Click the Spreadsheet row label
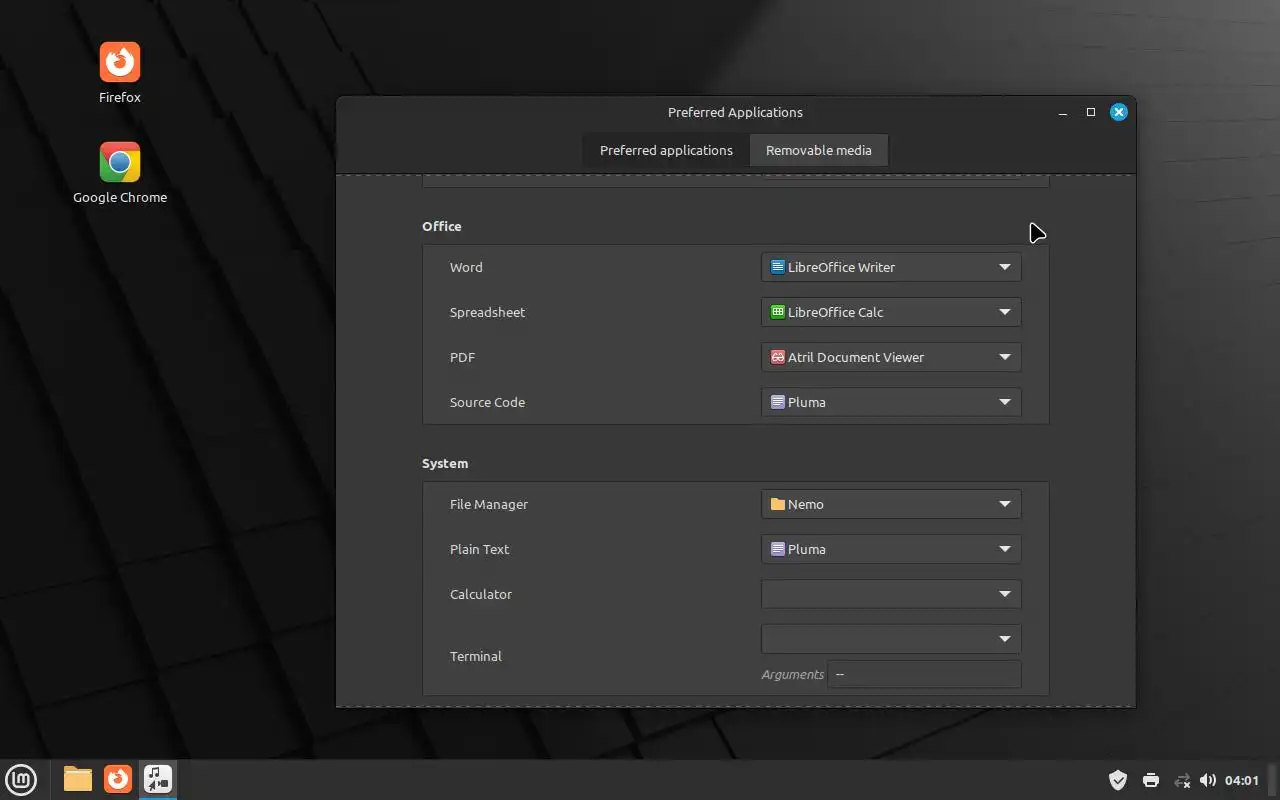Viewport: 1280px width, 800px height. click(x=487, y=312)
